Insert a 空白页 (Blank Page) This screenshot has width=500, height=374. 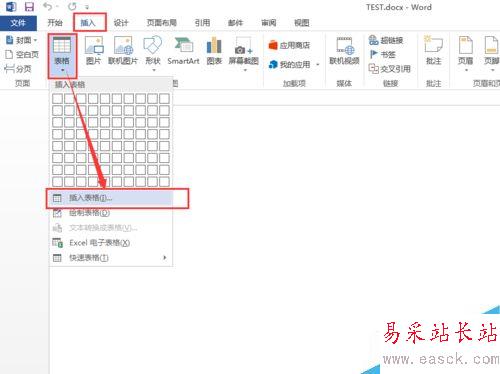(x=22, y=54)
